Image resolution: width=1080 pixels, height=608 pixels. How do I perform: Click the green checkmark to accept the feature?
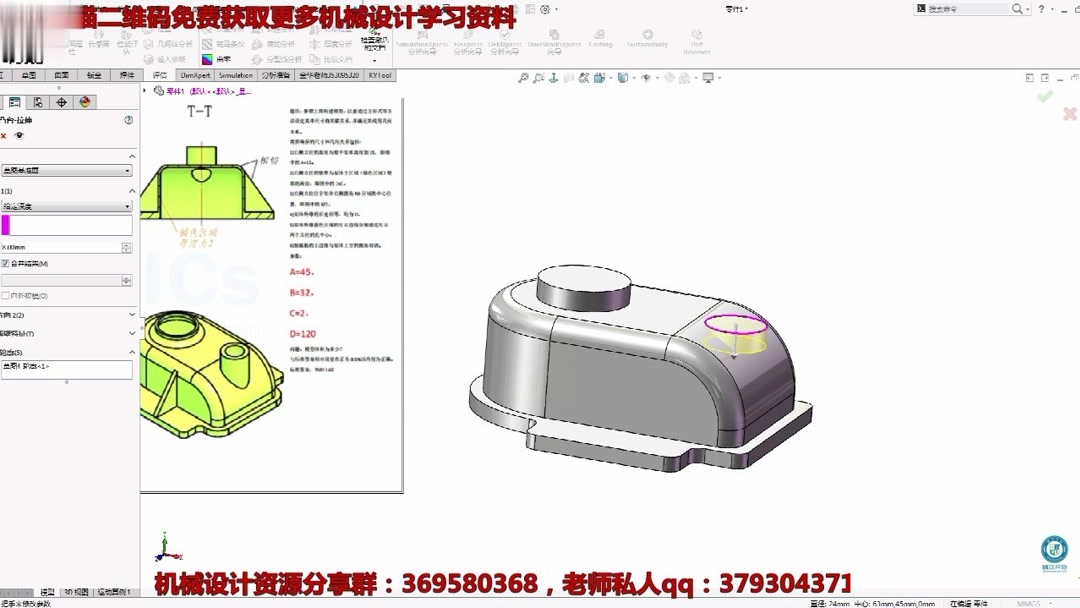1046,96
